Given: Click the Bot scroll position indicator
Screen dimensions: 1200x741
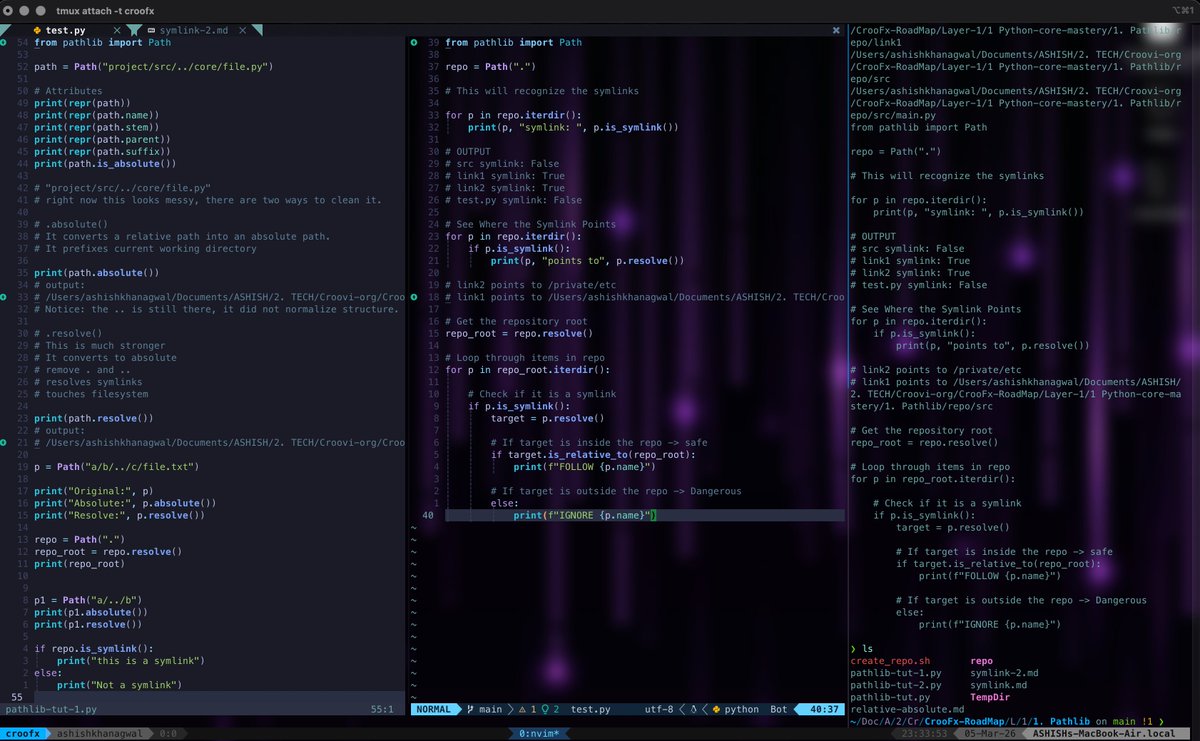Looking at the screenshot, I should click(x=779, y=709).
